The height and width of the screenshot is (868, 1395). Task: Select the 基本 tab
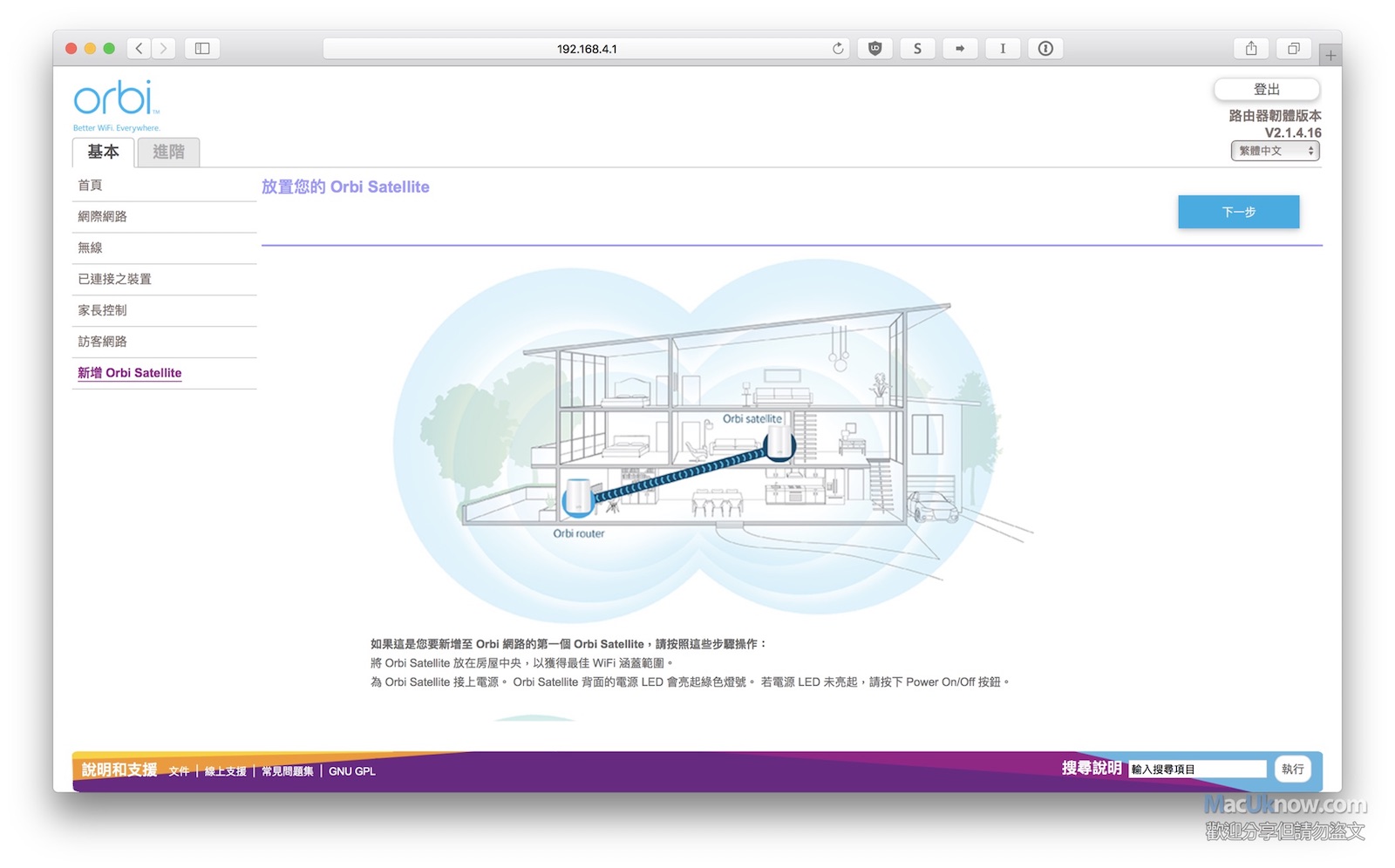(x=103, y=152)
